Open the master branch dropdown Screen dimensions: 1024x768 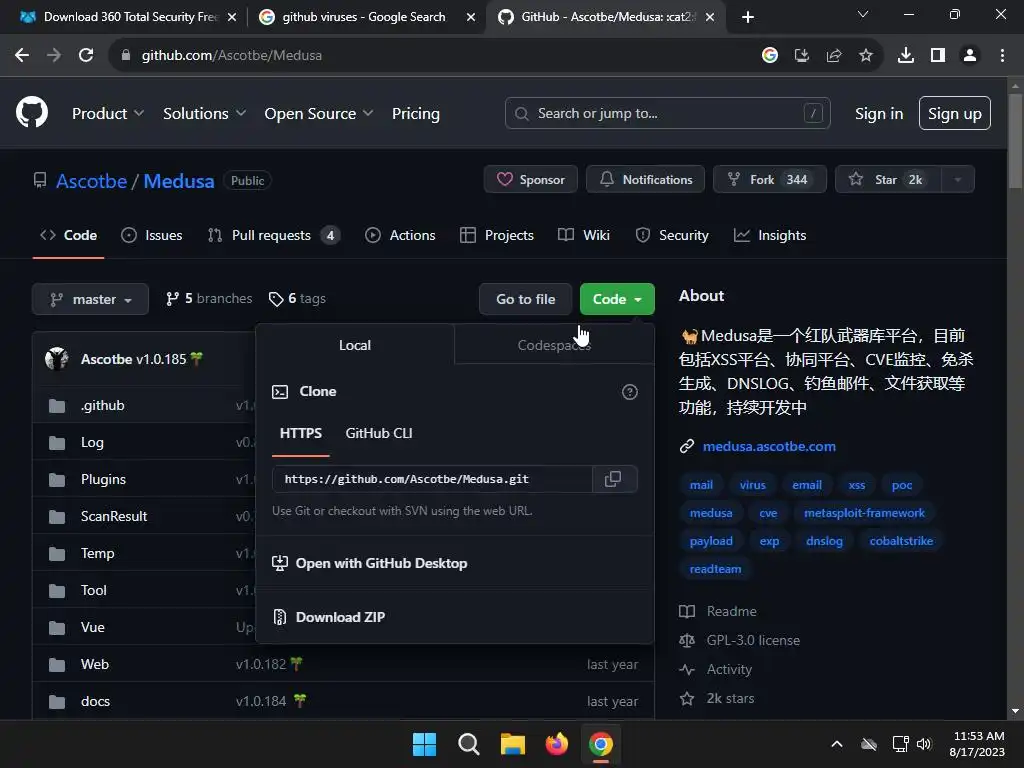(90, 299)
